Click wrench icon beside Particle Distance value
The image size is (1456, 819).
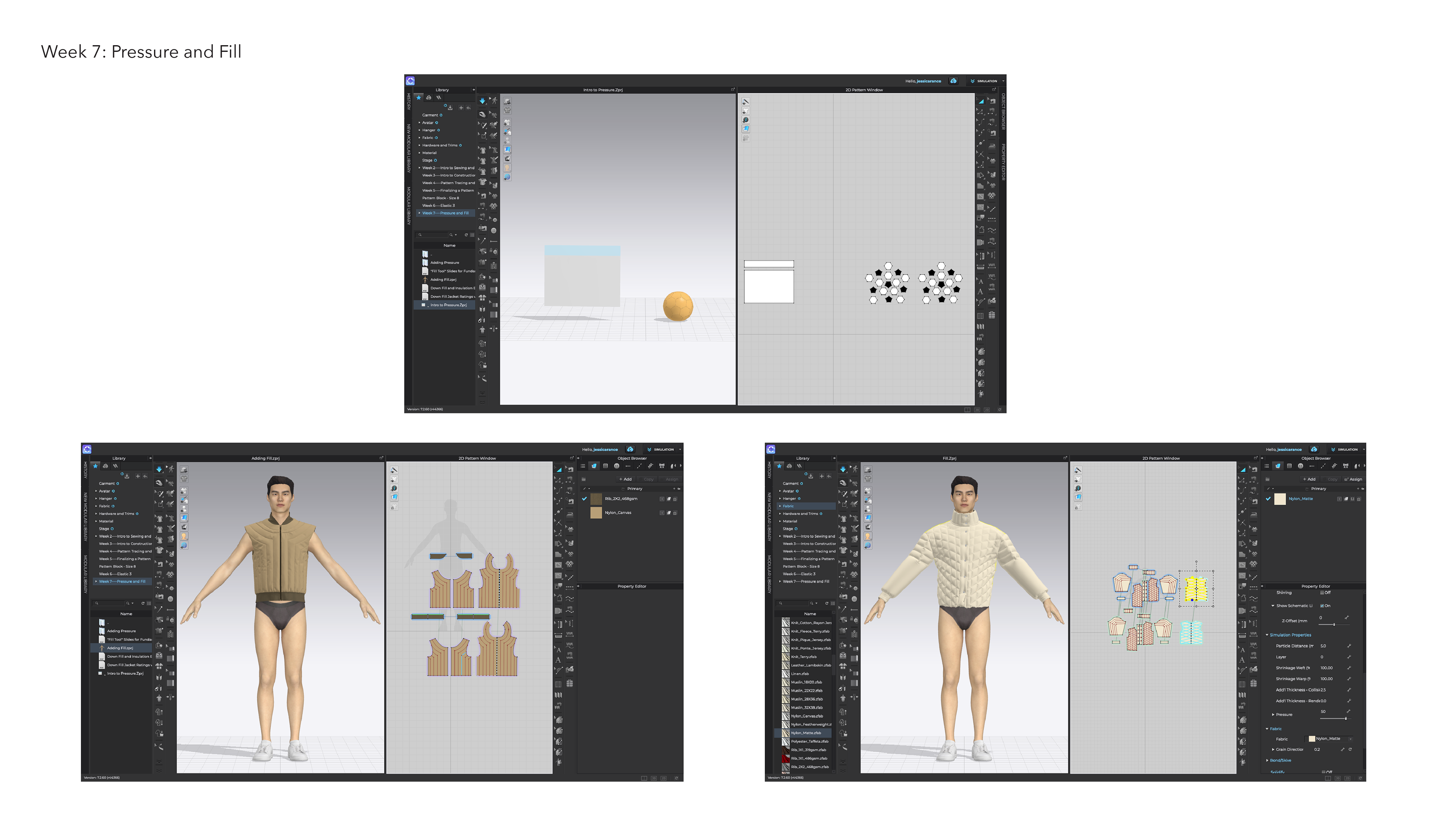(x=1349, y=646)
